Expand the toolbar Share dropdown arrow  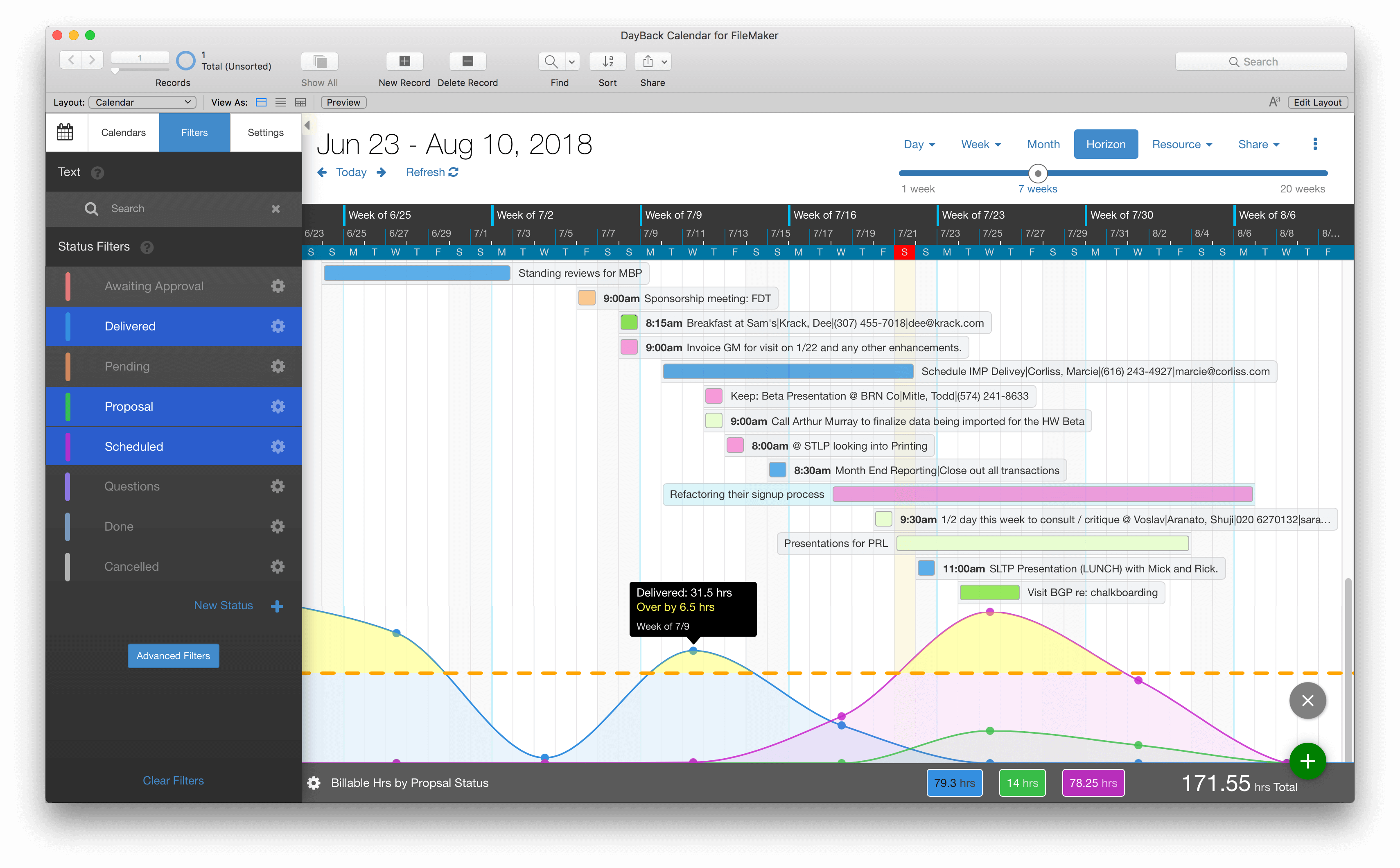tap(664, 61)
